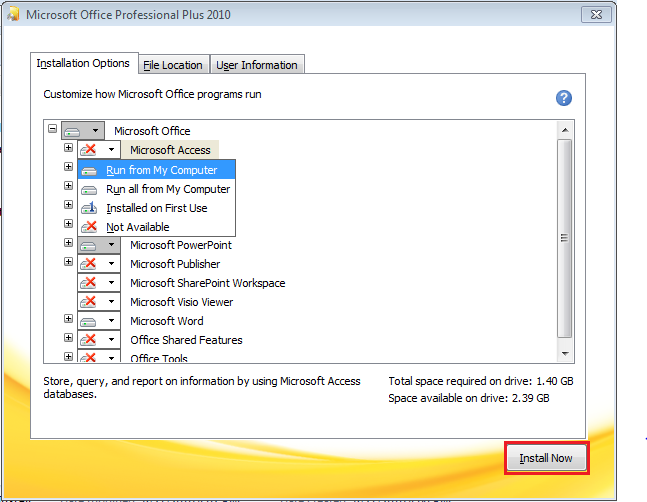This screenshot has height=502, width=647.
Task: Open the Microsoft Office root install state dropdown
Action: click(x=83, y=131)
